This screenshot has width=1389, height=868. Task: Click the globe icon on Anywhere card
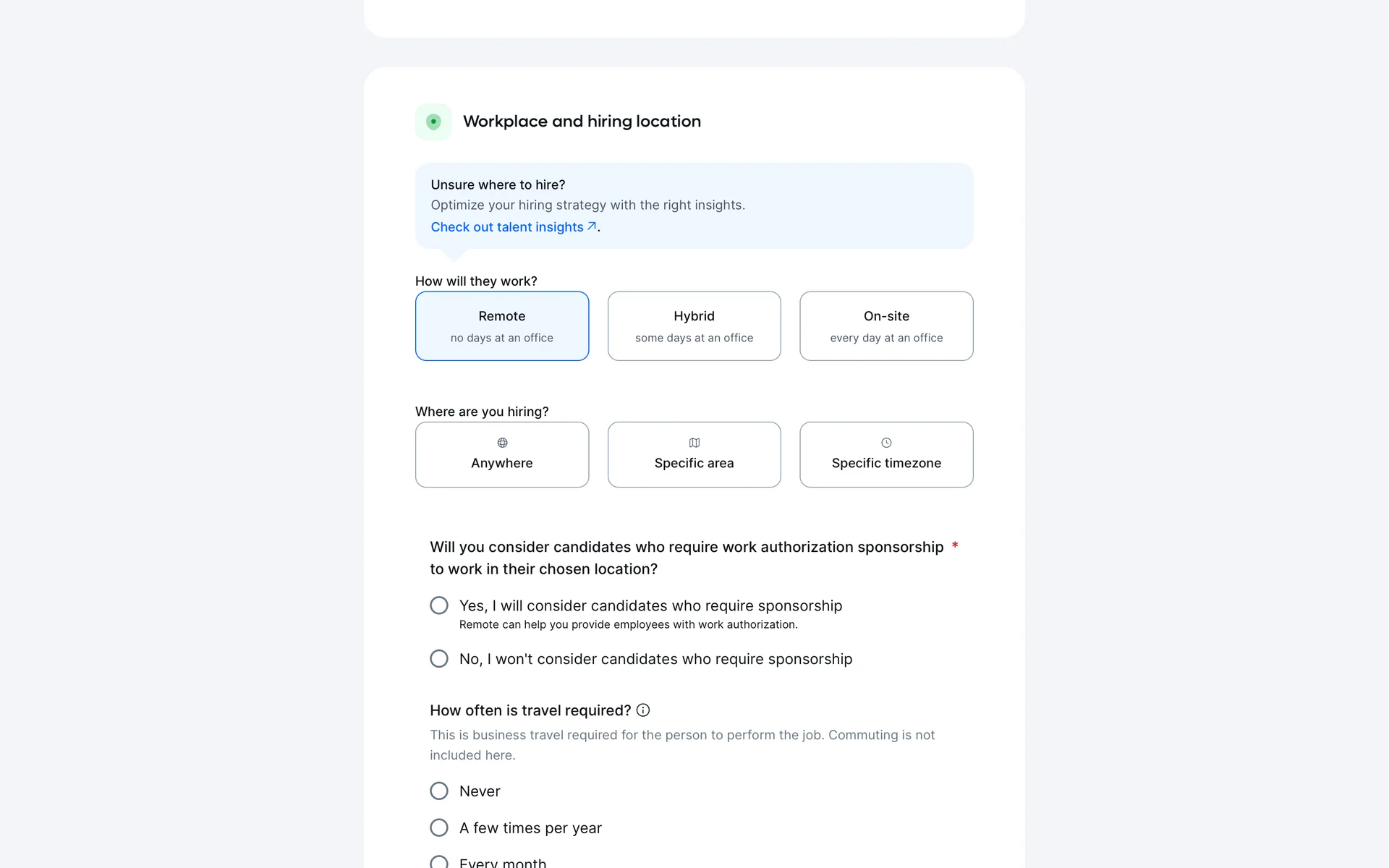(502, 443)
